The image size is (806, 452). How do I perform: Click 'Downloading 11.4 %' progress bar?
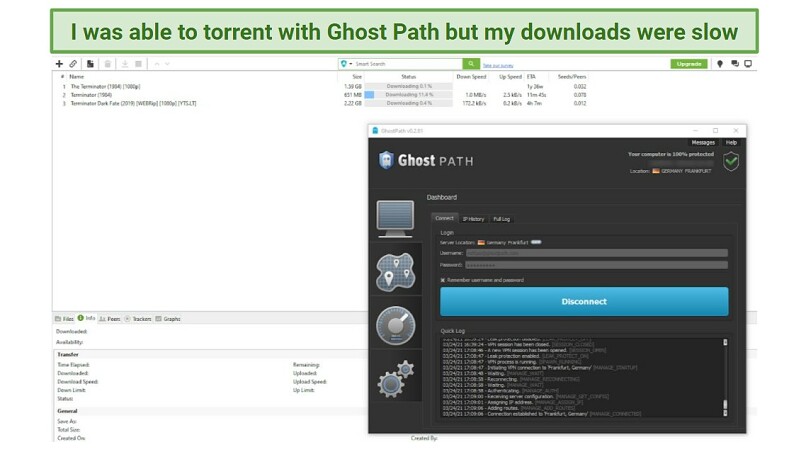(x=409, y=95)
